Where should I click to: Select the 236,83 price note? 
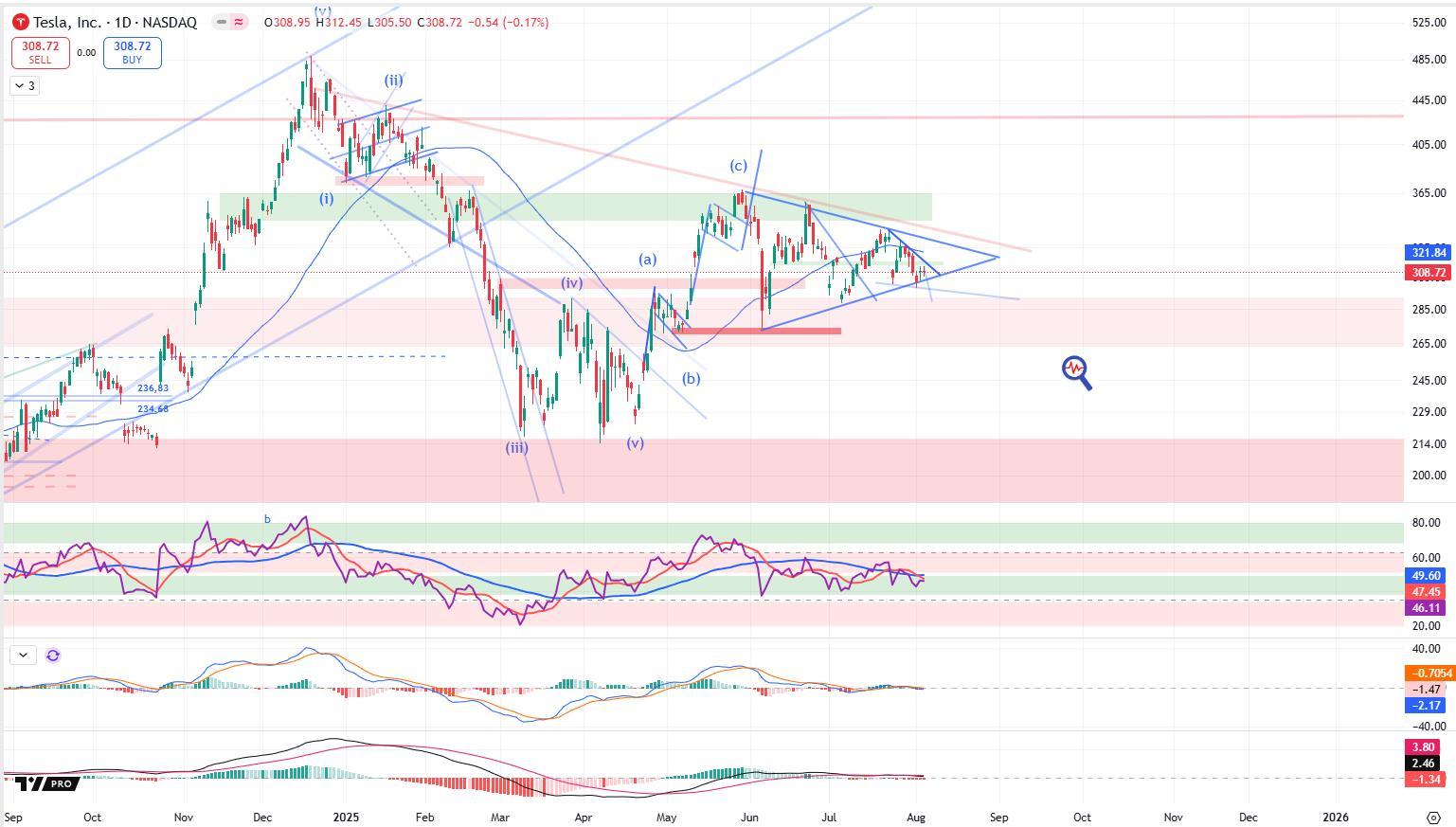[x=153, y=388]
